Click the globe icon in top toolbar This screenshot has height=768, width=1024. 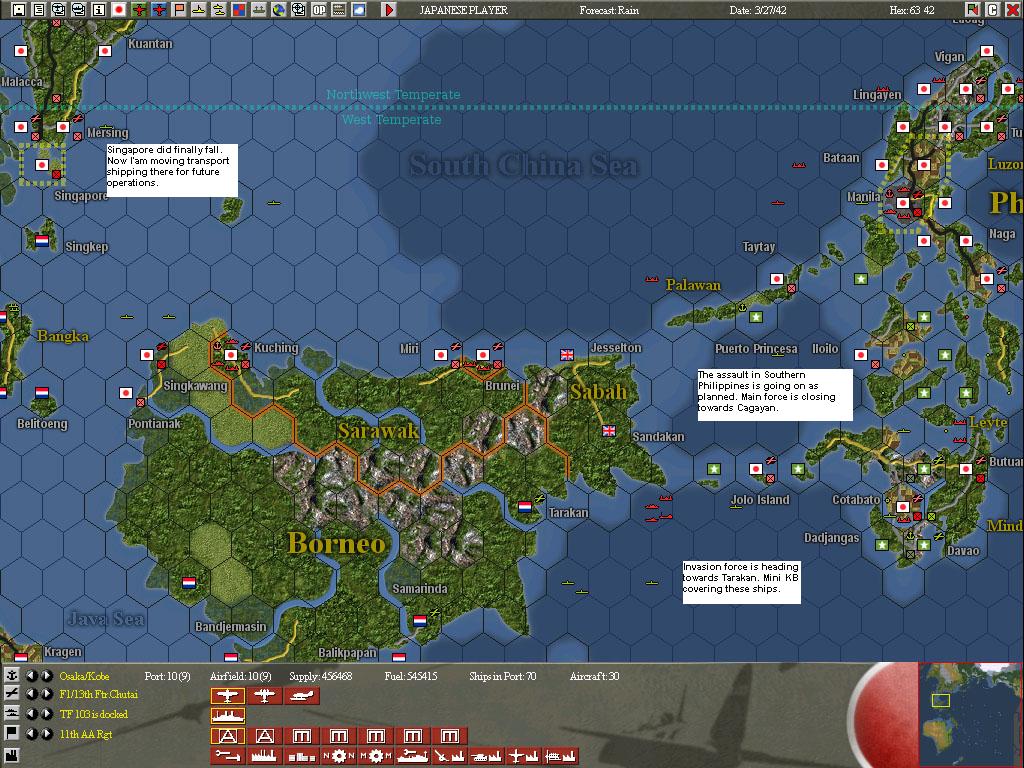pos(279,10)
